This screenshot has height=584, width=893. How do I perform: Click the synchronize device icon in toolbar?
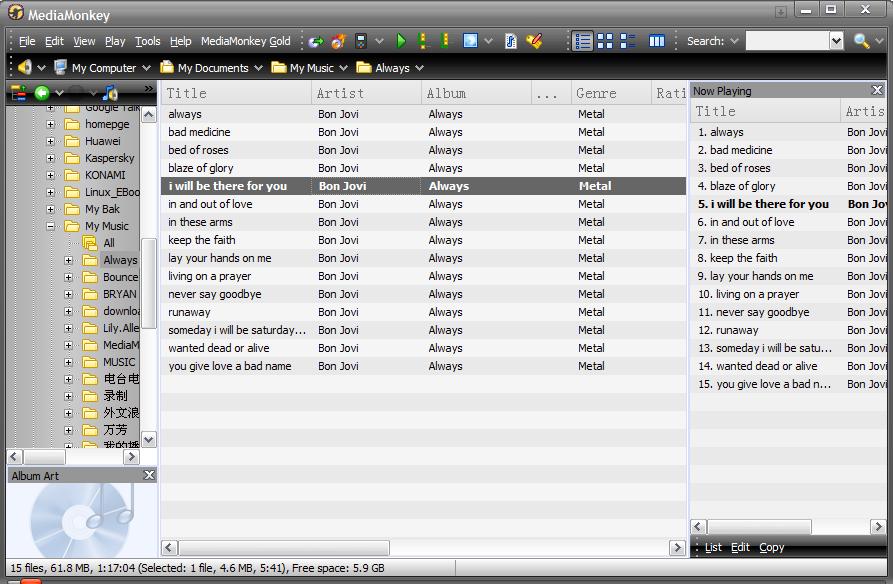tap(316, 41)
